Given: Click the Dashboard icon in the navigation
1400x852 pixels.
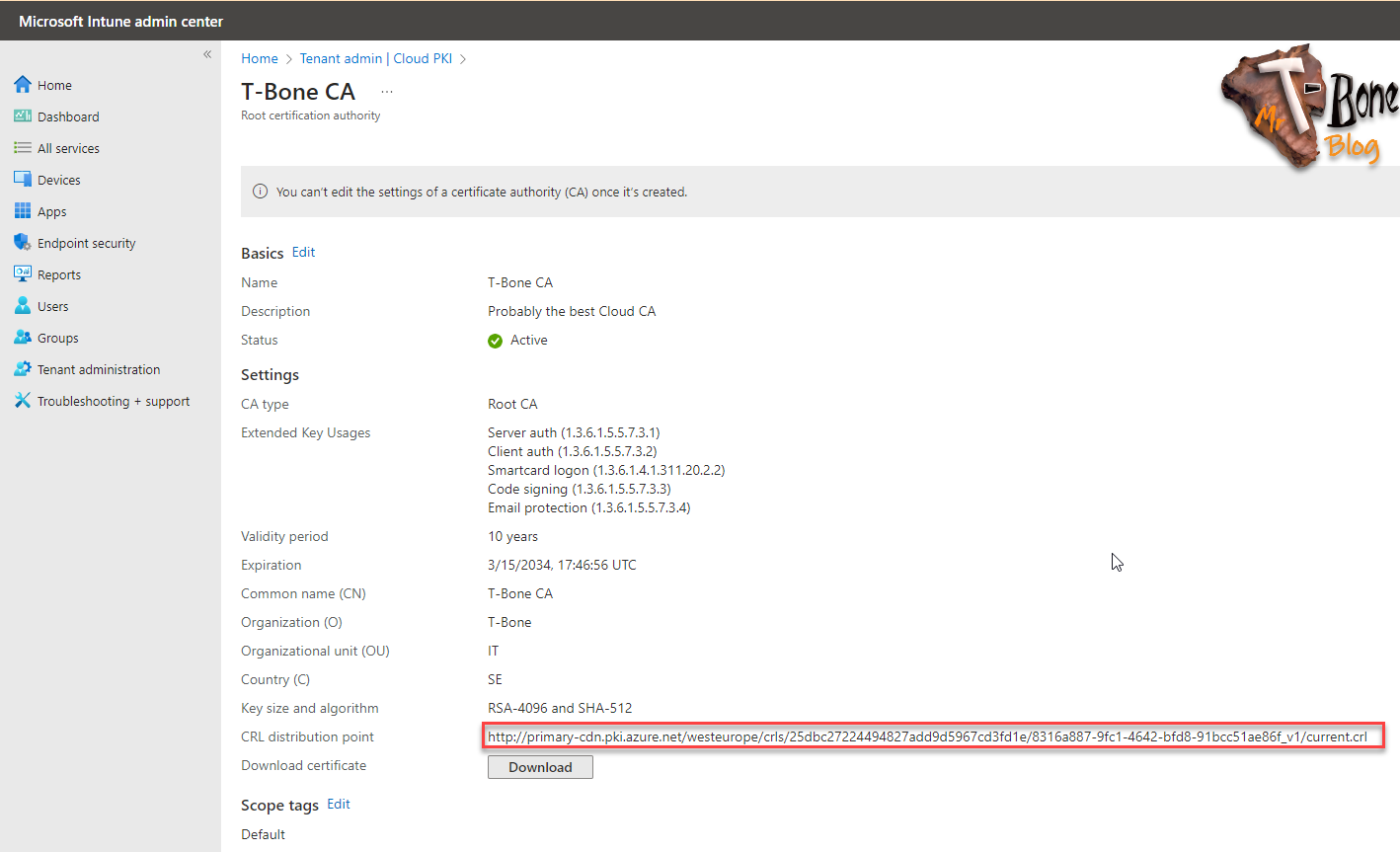Looking at the screenshot, I should [22, 116].
